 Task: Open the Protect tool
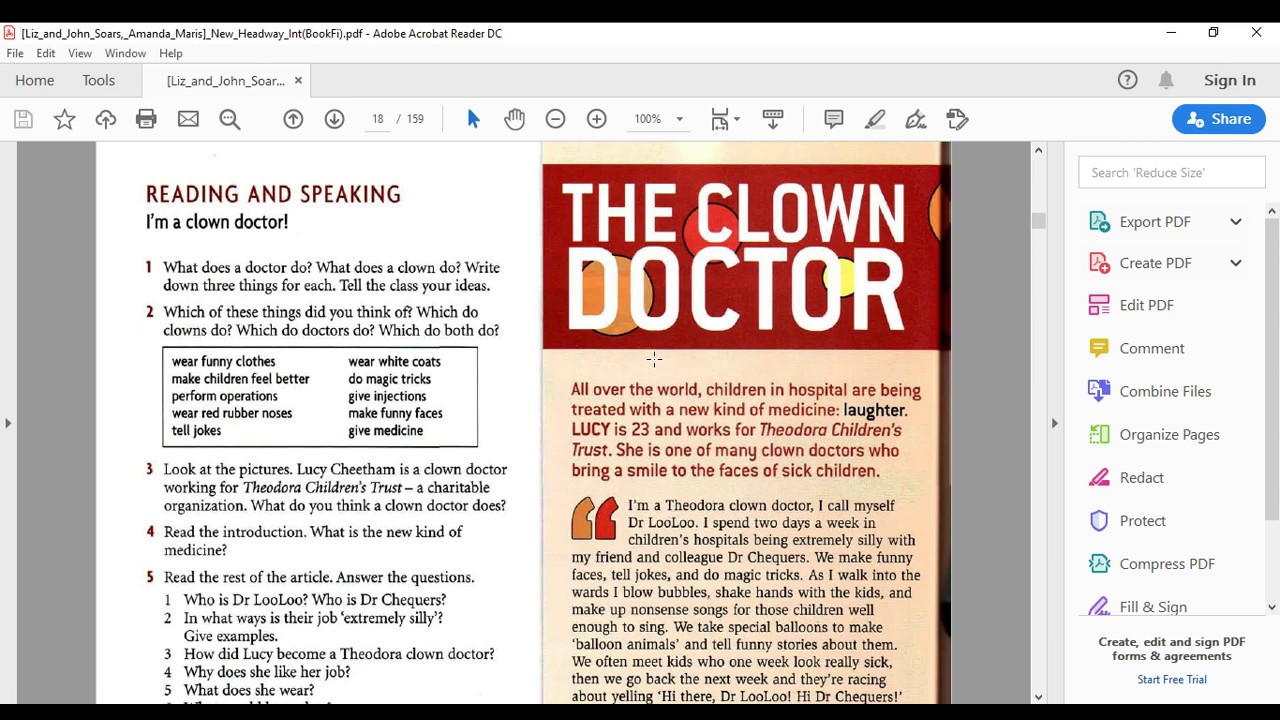[x=1142, y=520]
